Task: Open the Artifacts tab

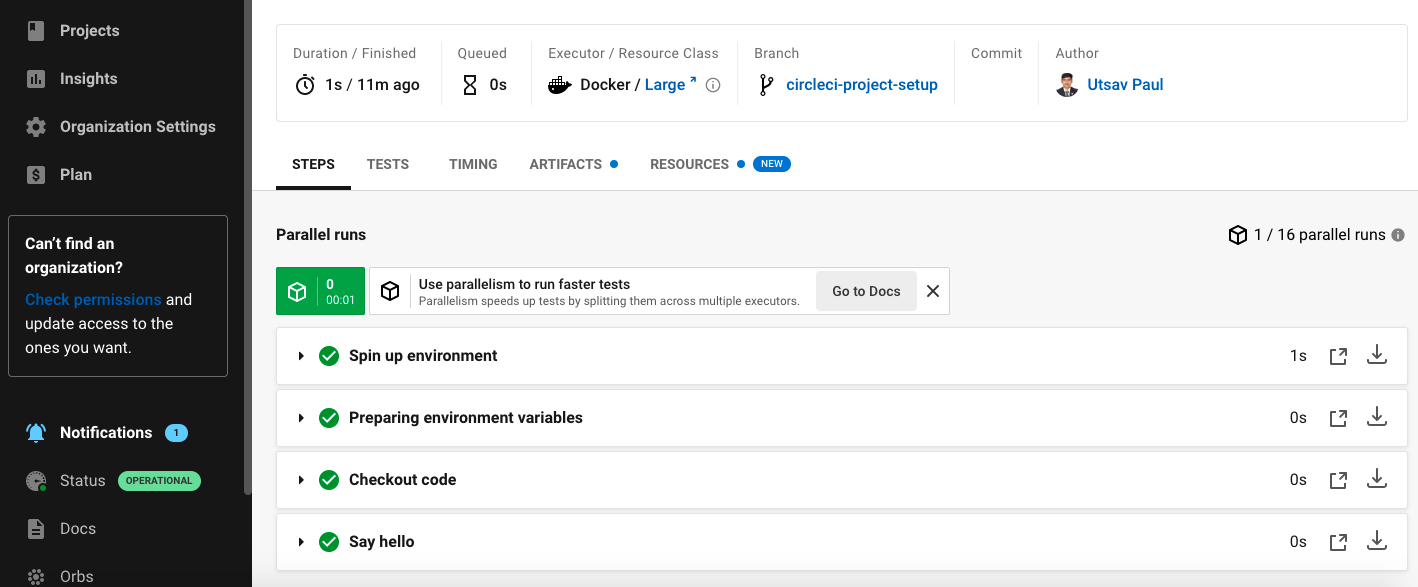Action: tap(566, 164)
